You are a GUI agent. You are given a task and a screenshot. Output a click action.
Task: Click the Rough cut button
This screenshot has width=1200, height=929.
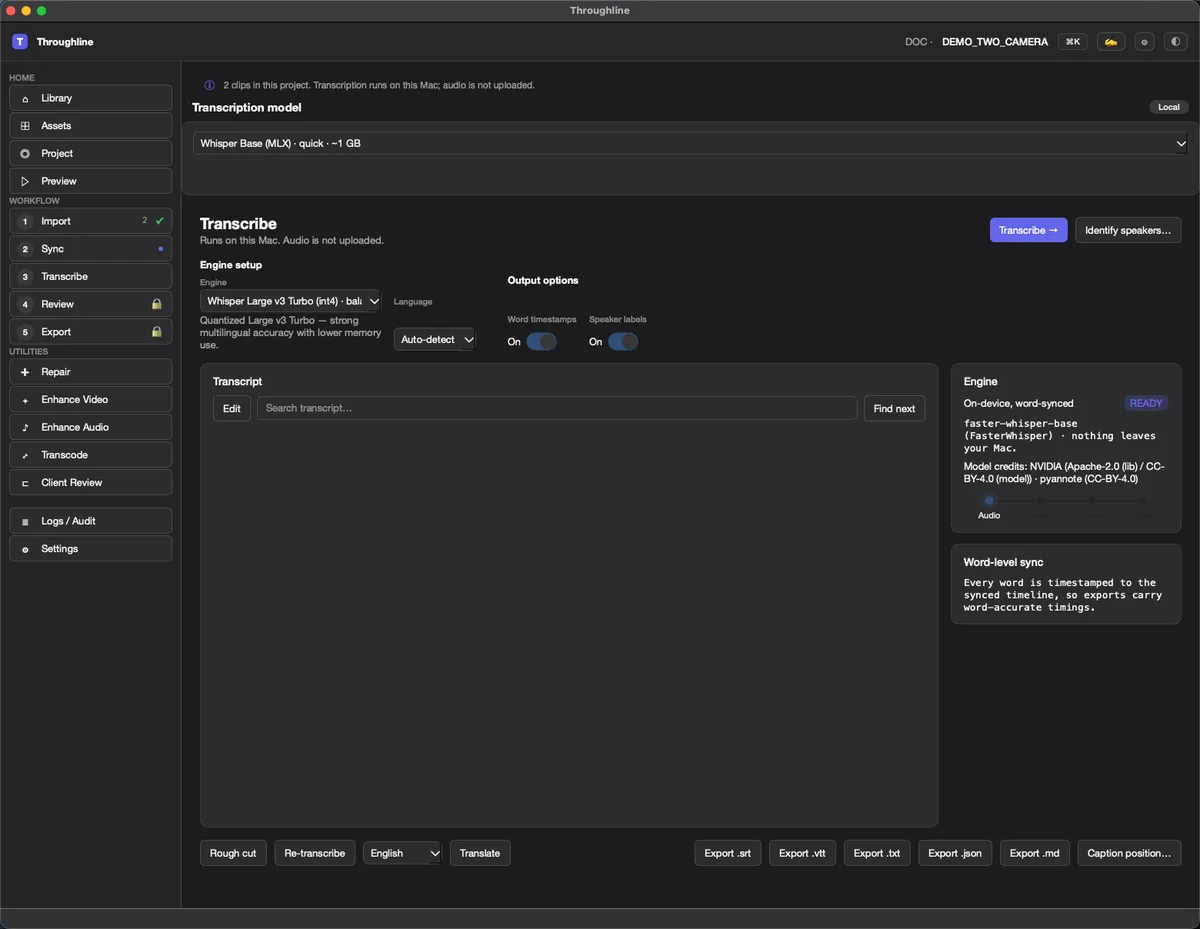pyautogui.click(x=233, y=853)
